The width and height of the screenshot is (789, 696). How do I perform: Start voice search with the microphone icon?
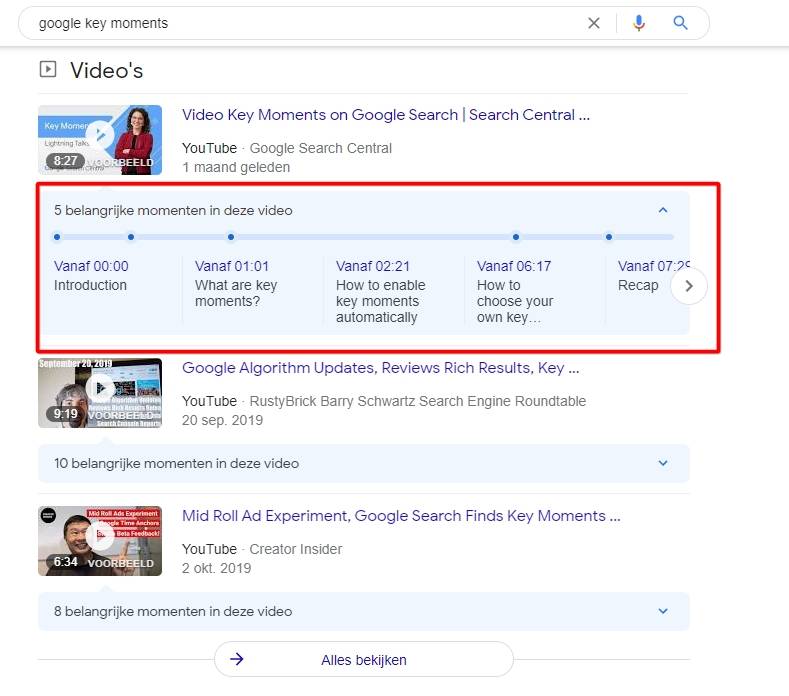tap(639, 23)
